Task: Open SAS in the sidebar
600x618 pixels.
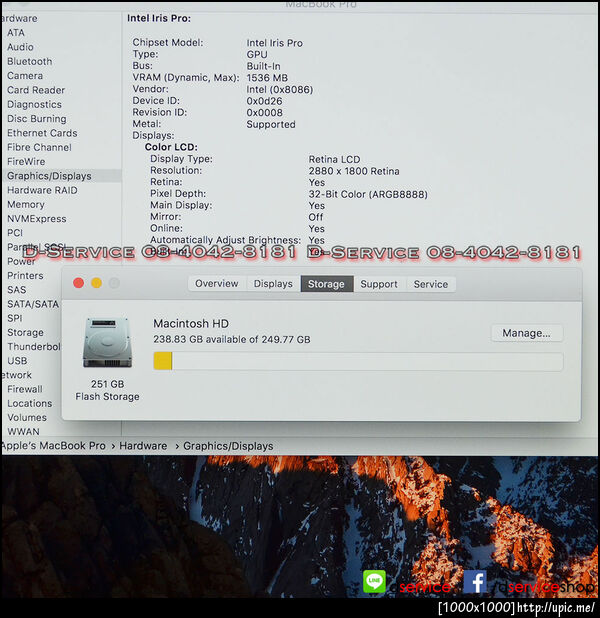Action: point(17,290)
